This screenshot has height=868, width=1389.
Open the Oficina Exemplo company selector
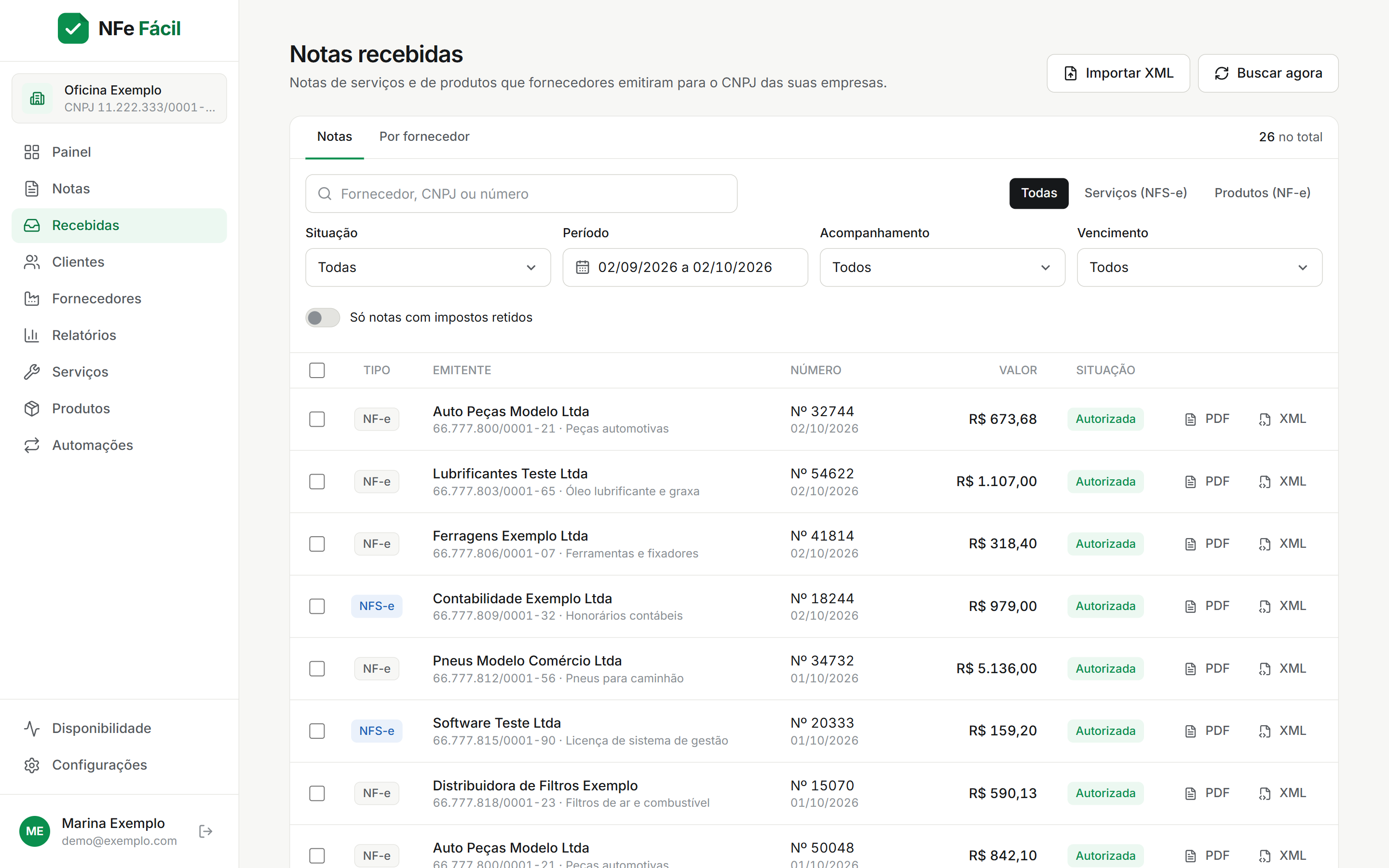click(119, 98)
